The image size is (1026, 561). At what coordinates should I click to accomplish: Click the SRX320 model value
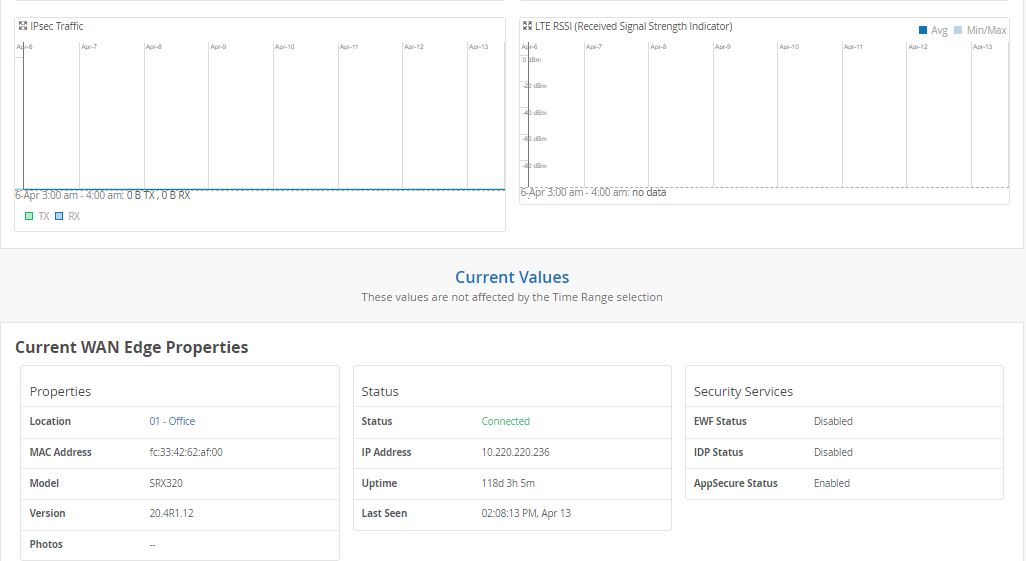click(x=166, y=484)
